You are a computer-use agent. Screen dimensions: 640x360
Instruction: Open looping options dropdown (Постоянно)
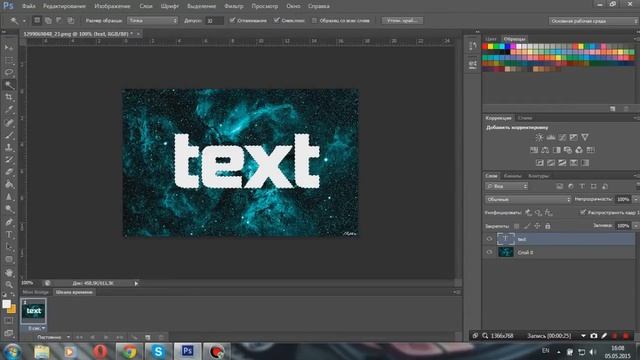[53, 337]
